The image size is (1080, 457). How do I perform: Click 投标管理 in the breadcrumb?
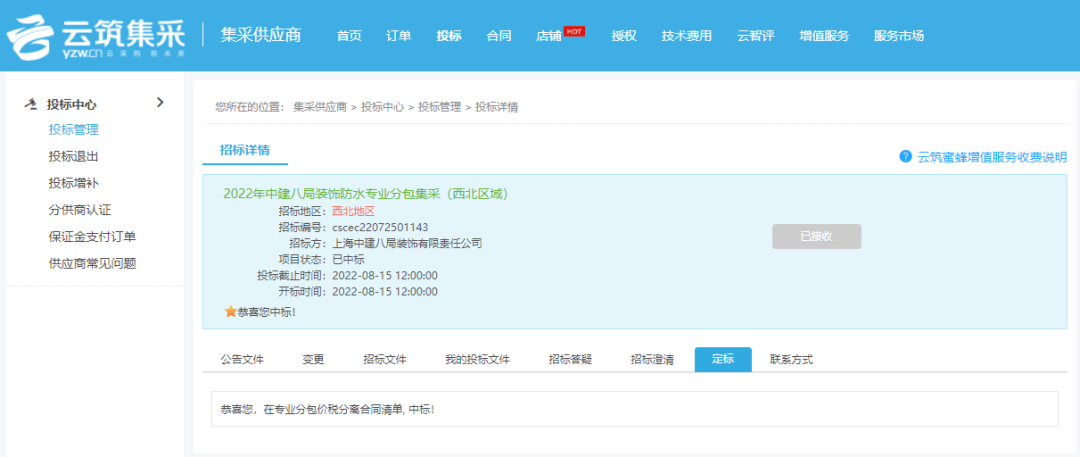[x=439, y=107]
